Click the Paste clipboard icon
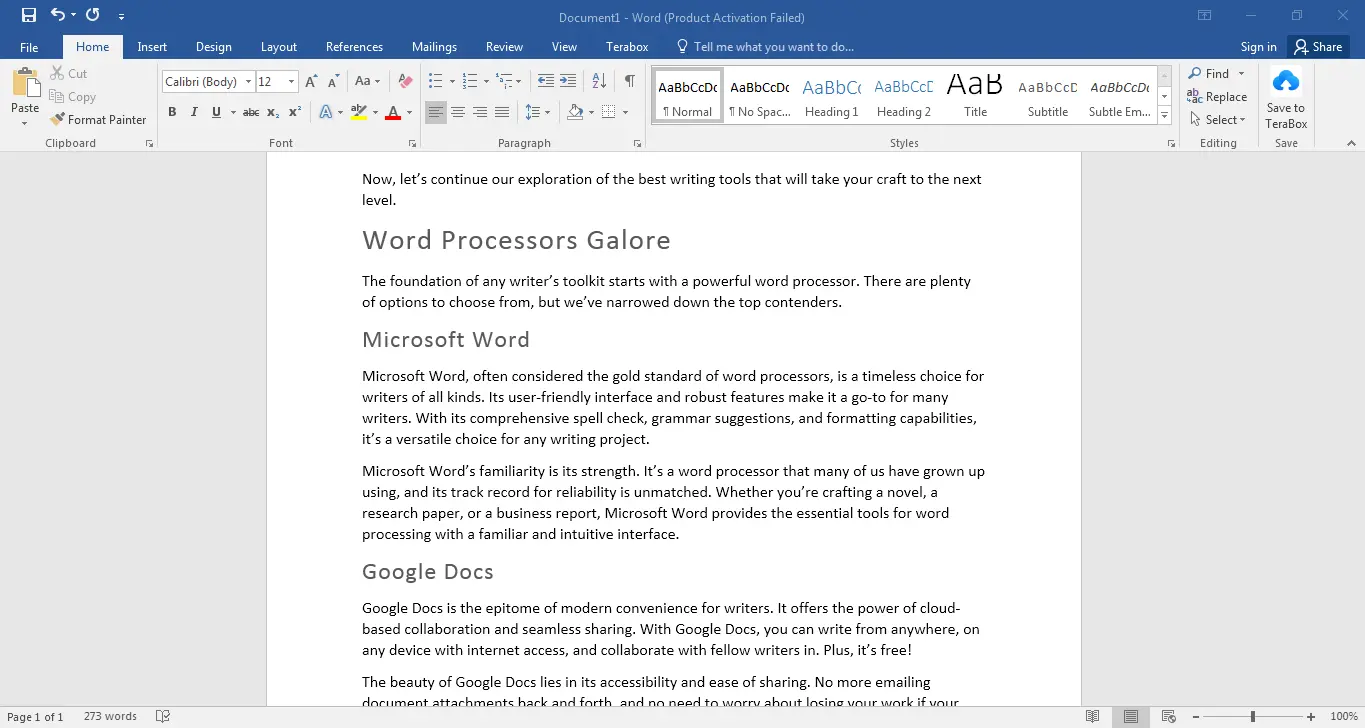The width and height of the screenshot is (1365, 728). [x=25, y=84]
